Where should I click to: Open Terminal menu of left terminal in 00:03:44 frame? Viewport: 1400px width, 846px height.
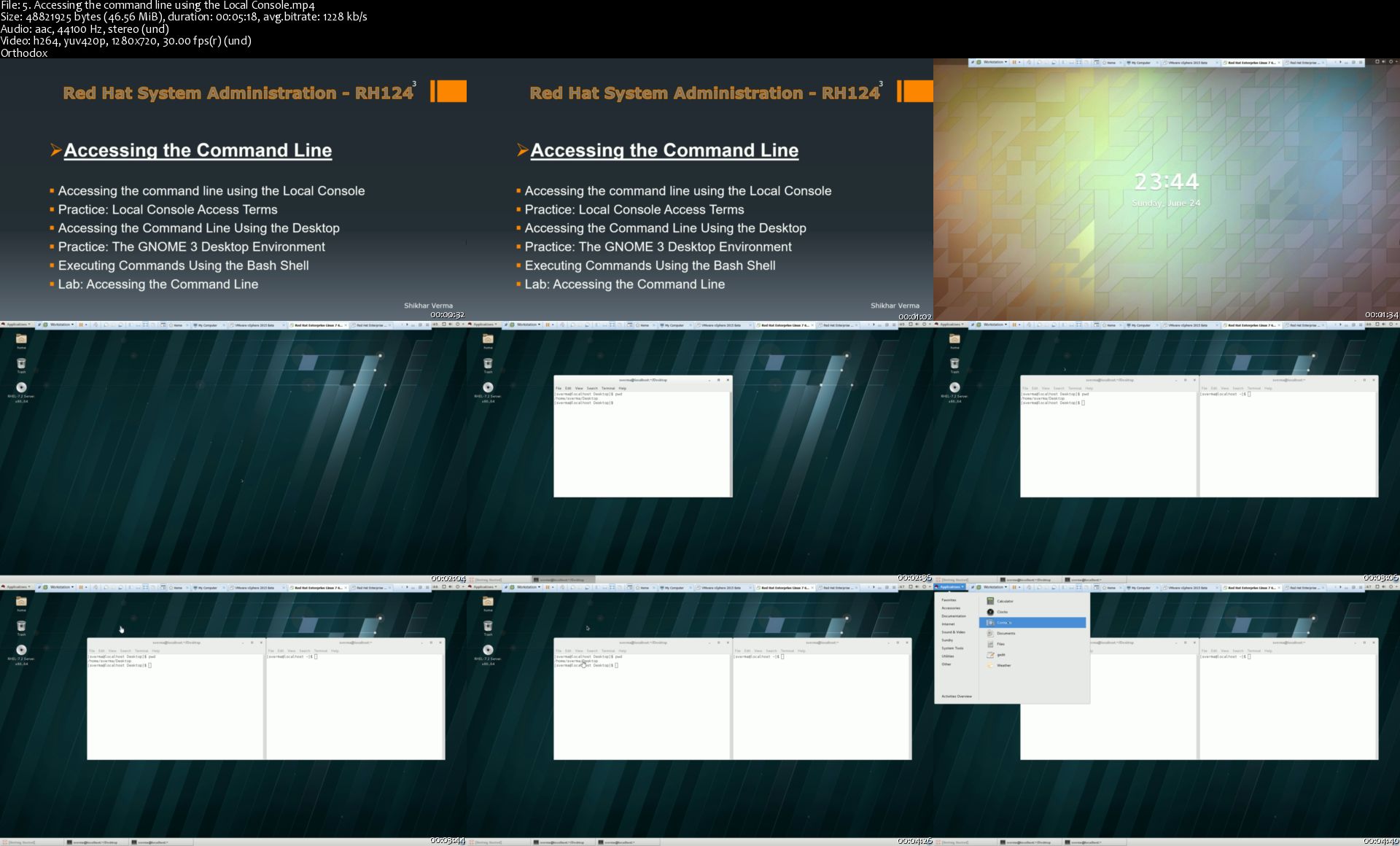pyautogui.click(x=141, y=651)
